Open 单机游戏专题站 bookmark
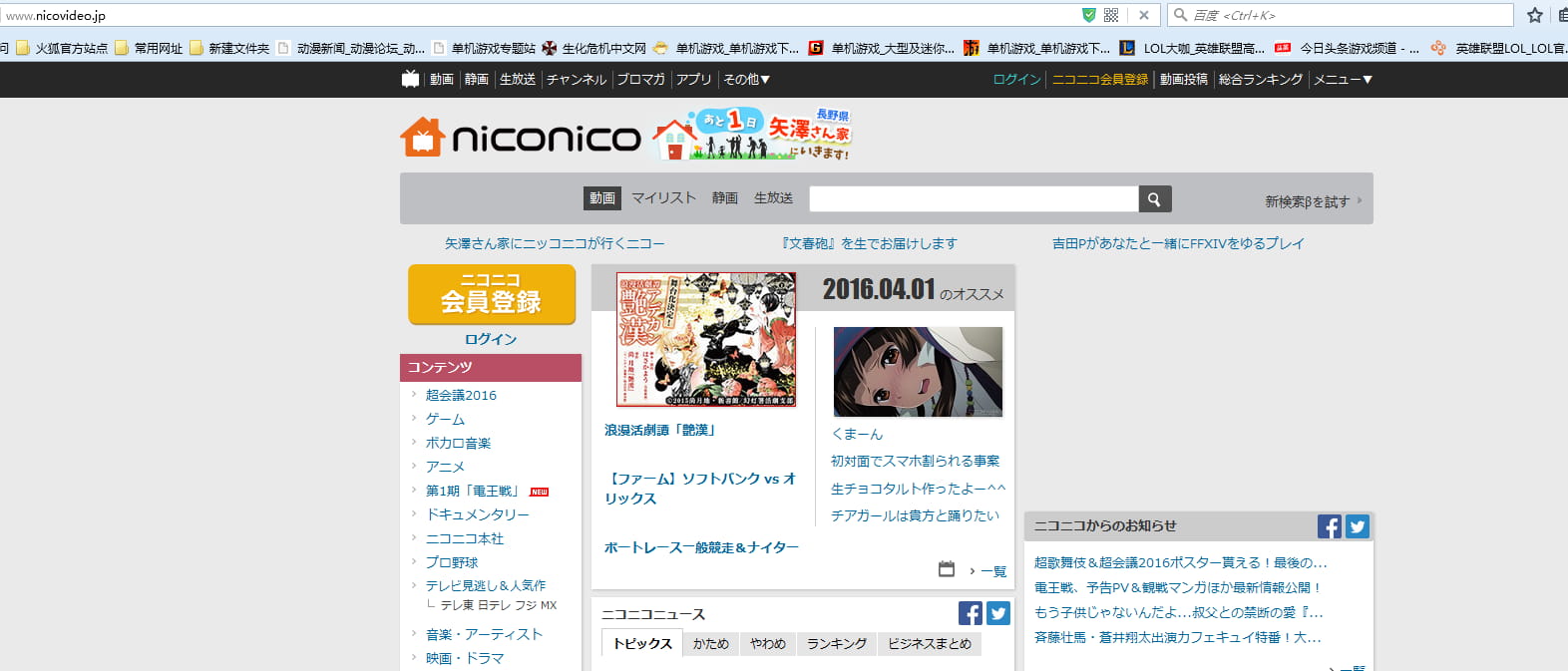 click(x=484, y=48)
